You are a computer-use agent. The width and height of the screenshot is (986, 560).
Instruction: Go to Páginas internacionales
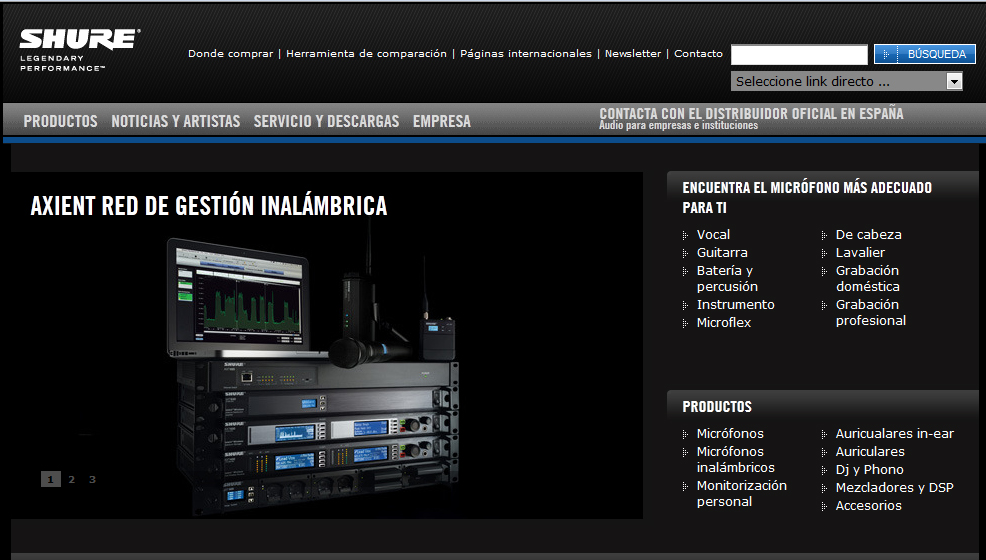point(525,54)
